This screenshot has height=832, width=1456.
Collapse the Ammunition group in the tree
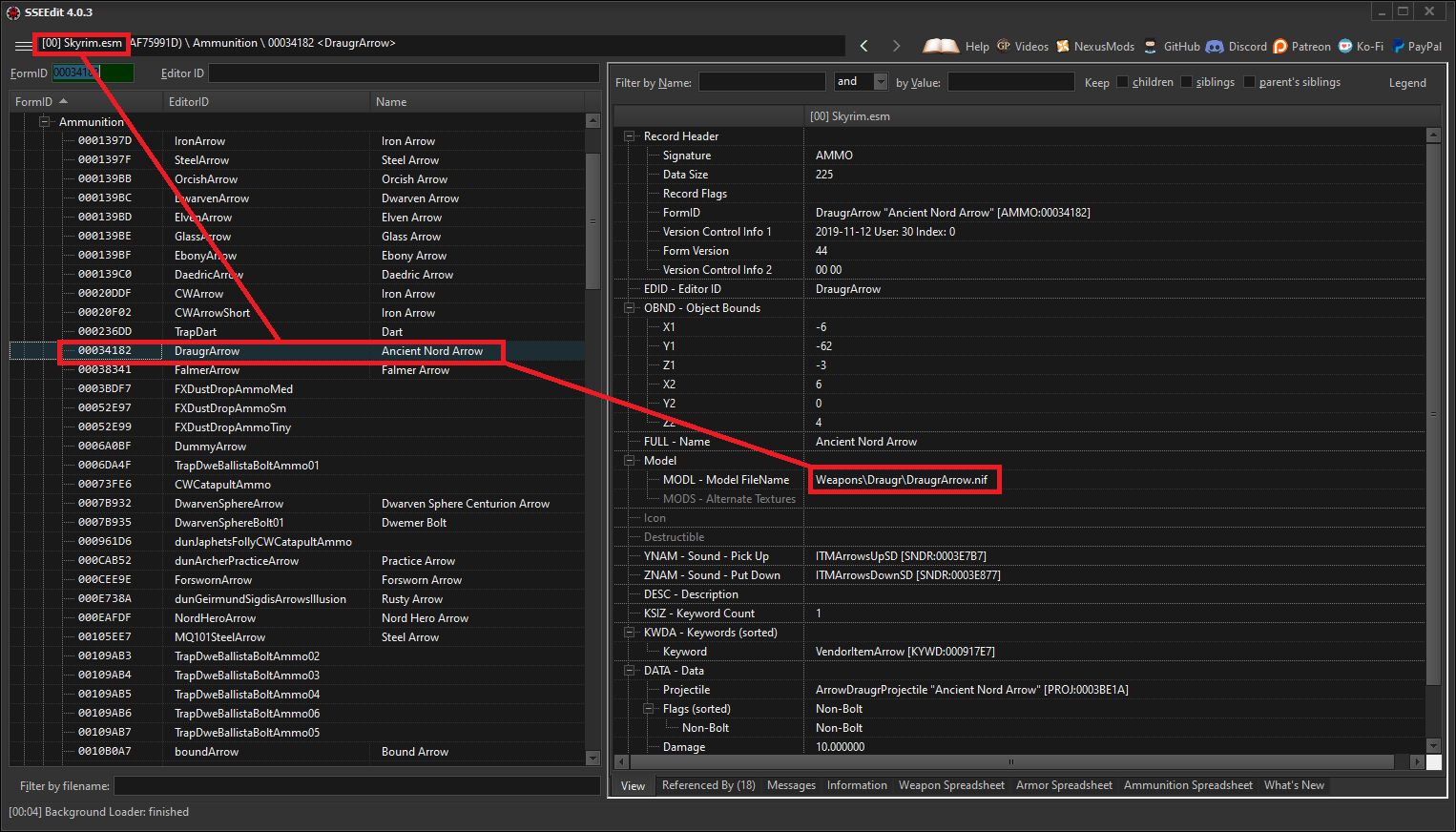point(44,121)
